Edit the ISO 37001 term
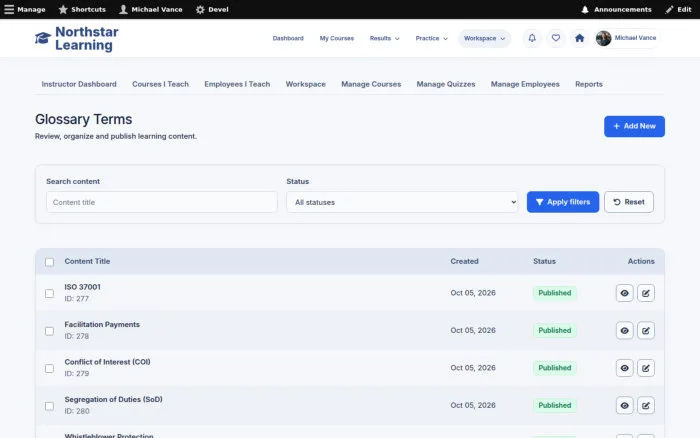Viewport: 700px width, 438px height. tap(646, 293)
